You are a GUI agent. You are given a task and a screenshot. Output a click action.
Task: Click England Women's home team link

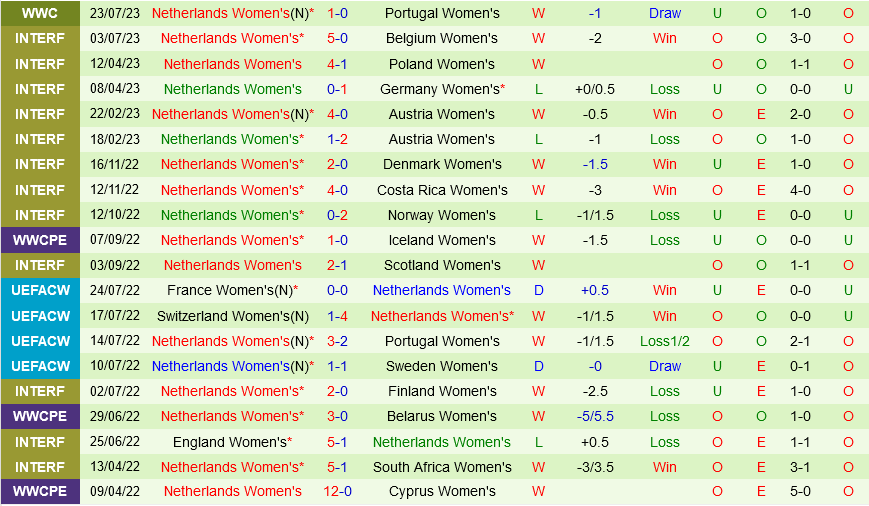[232, 442]
